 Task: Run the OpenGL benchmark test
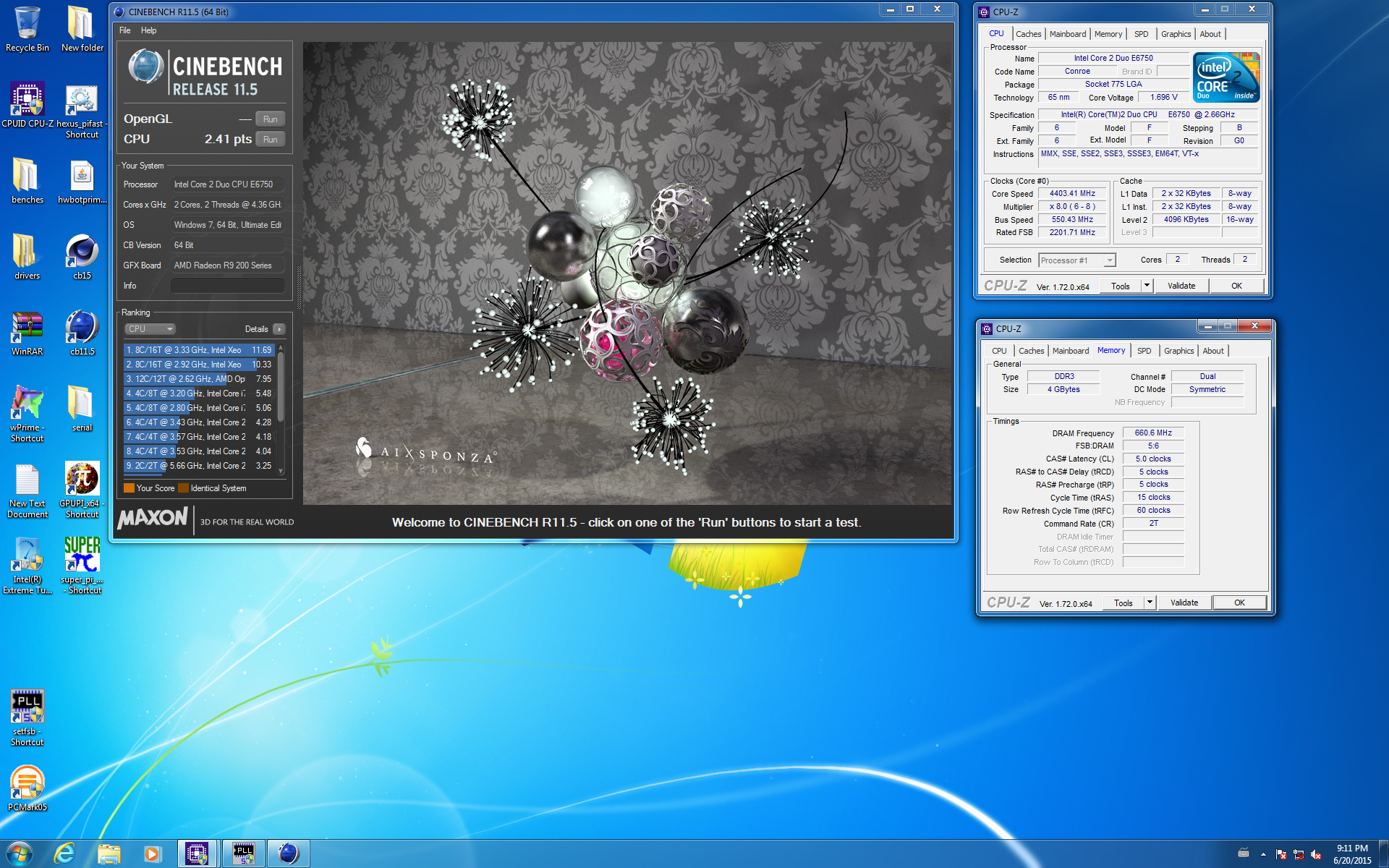coord(271,119)
